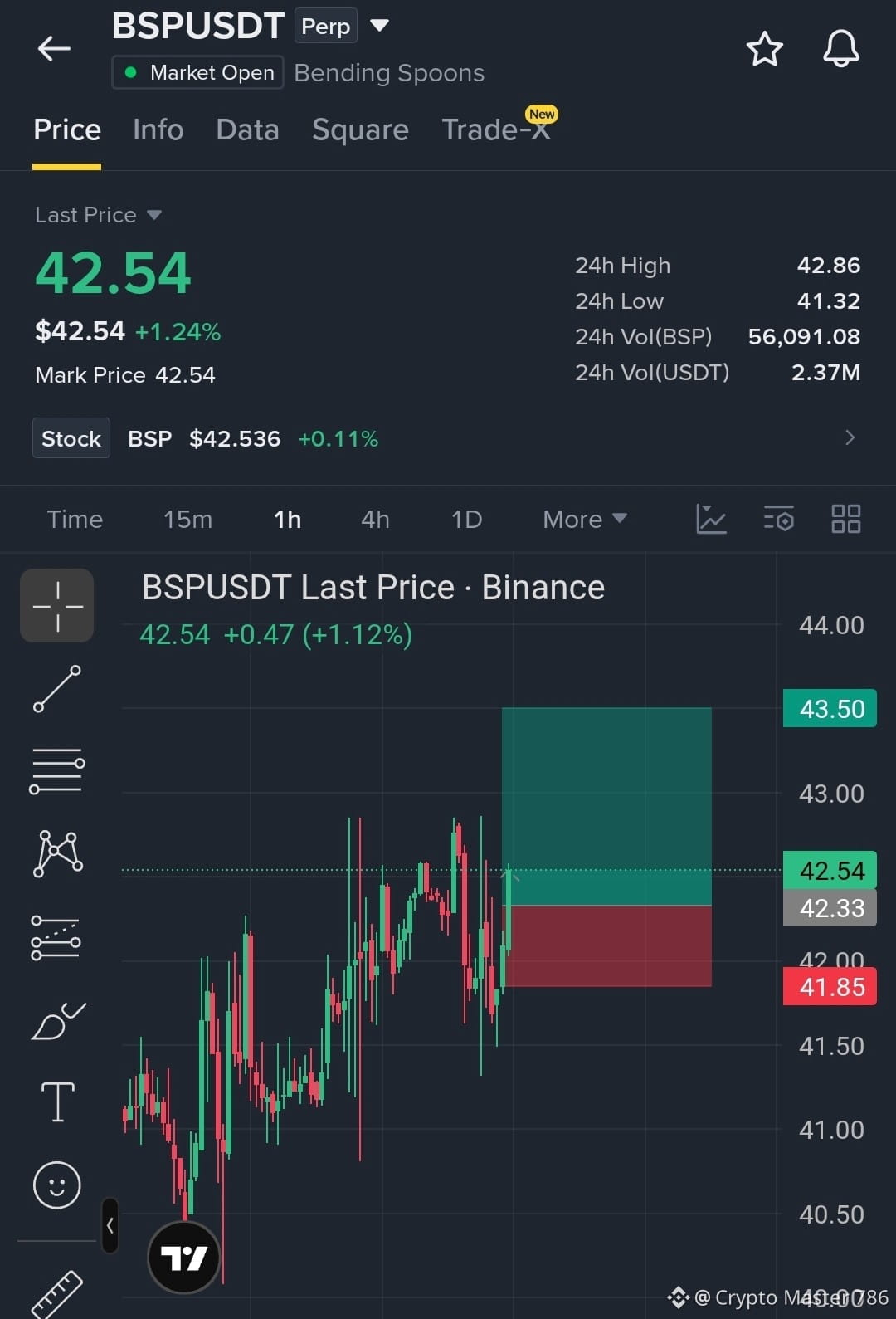Image resolution: width=896 pixels, height=1319 pixels.
Task: Select the Time chart interval
Action: tap(75, 520)
